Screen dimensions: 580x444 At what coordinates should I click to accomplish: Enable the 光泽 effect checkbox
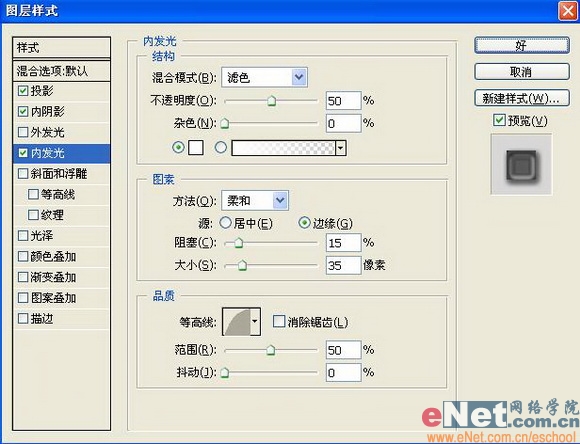[x=23, y=236]
